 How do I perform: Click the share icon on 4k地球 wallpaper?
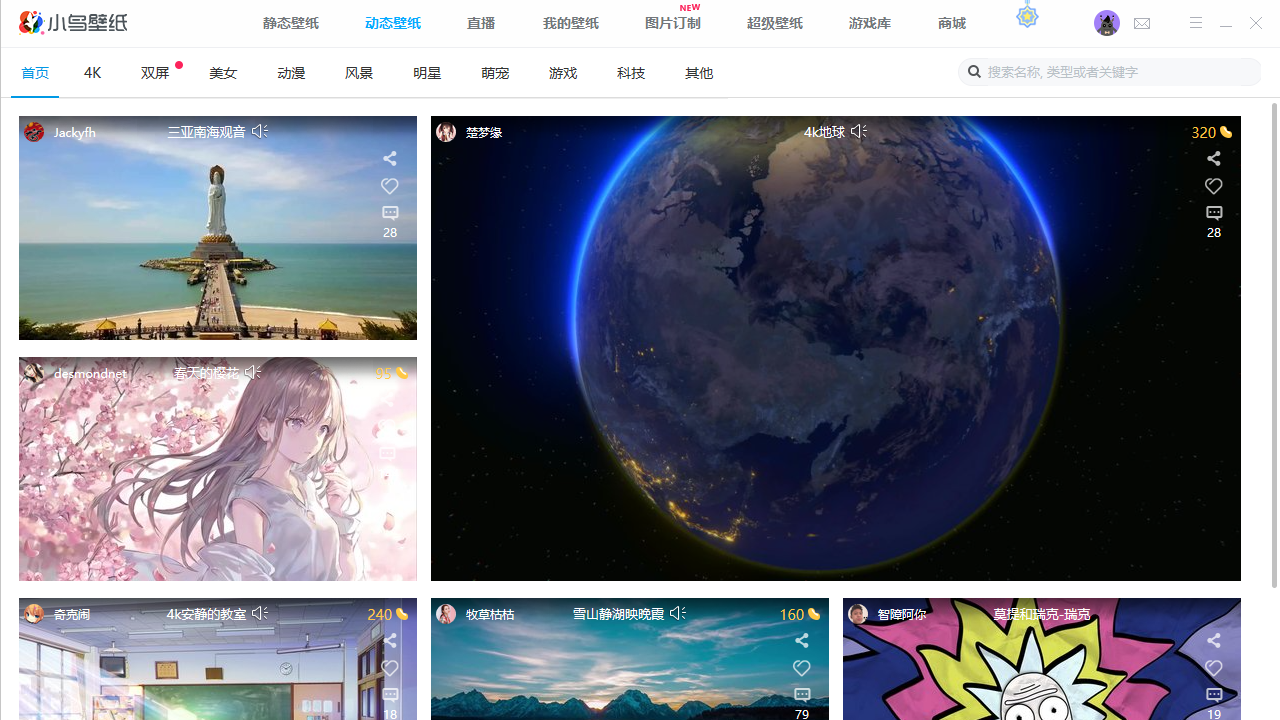pyautogui.click(x=1213, y=158)
